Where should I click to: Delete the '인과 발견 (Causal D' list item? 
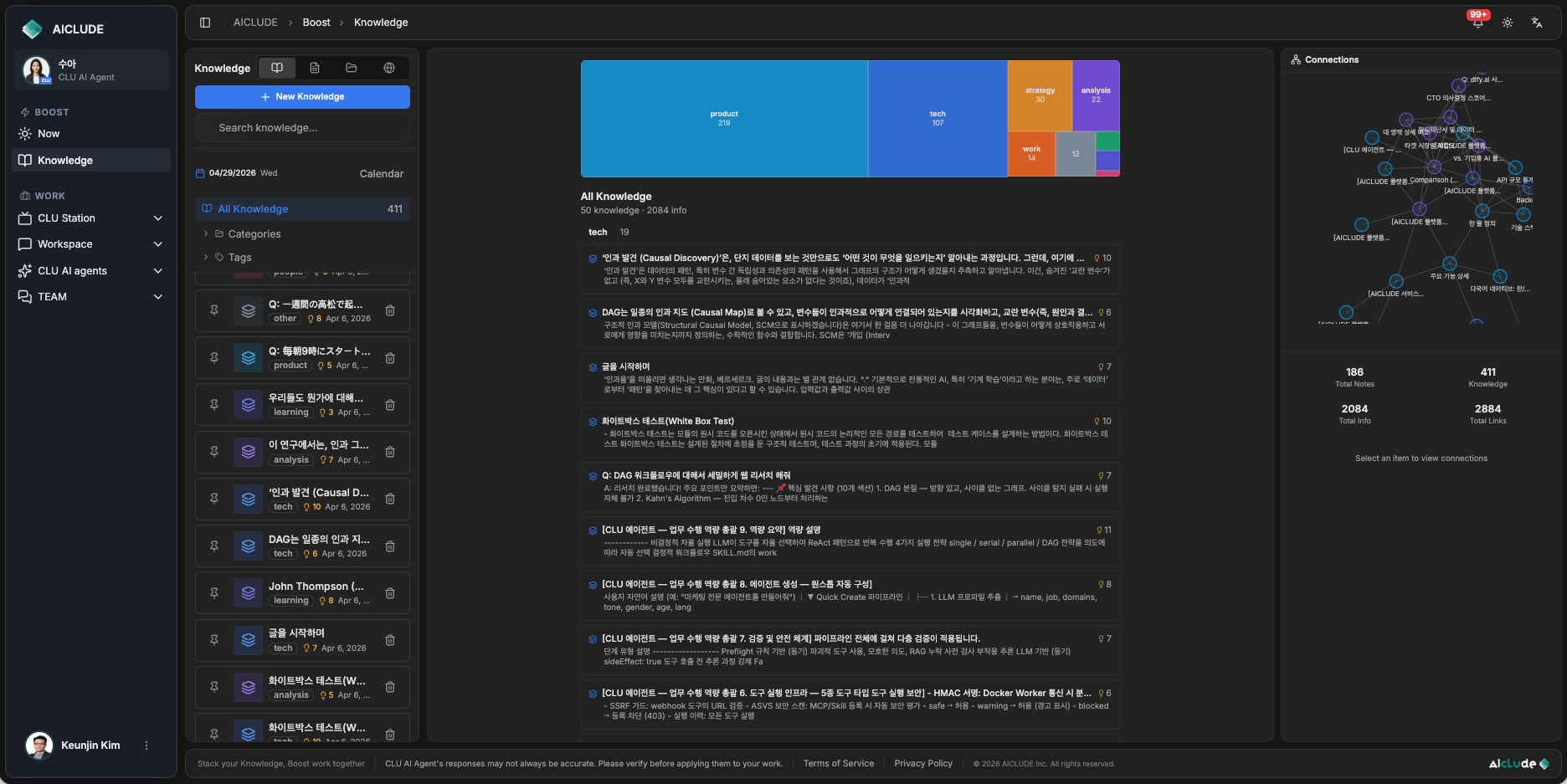[x=390, y=499]
